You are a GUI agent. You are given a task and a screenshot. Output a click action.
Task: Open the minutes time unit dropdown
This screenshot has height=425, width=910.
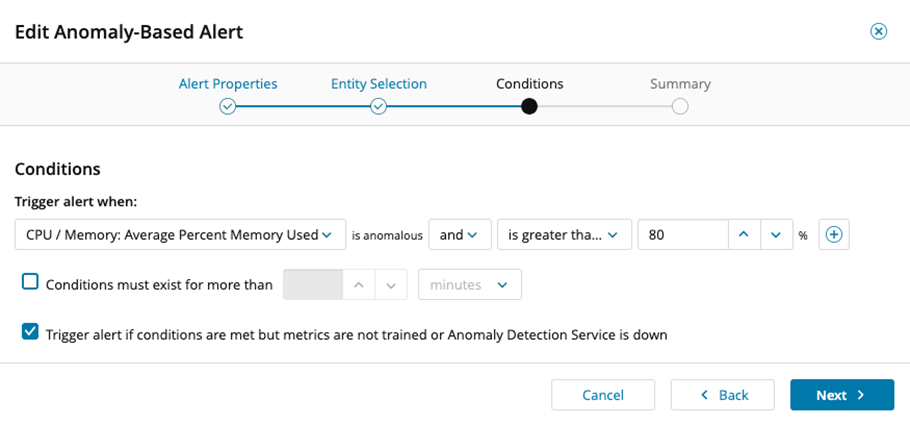tap(469, 285)
